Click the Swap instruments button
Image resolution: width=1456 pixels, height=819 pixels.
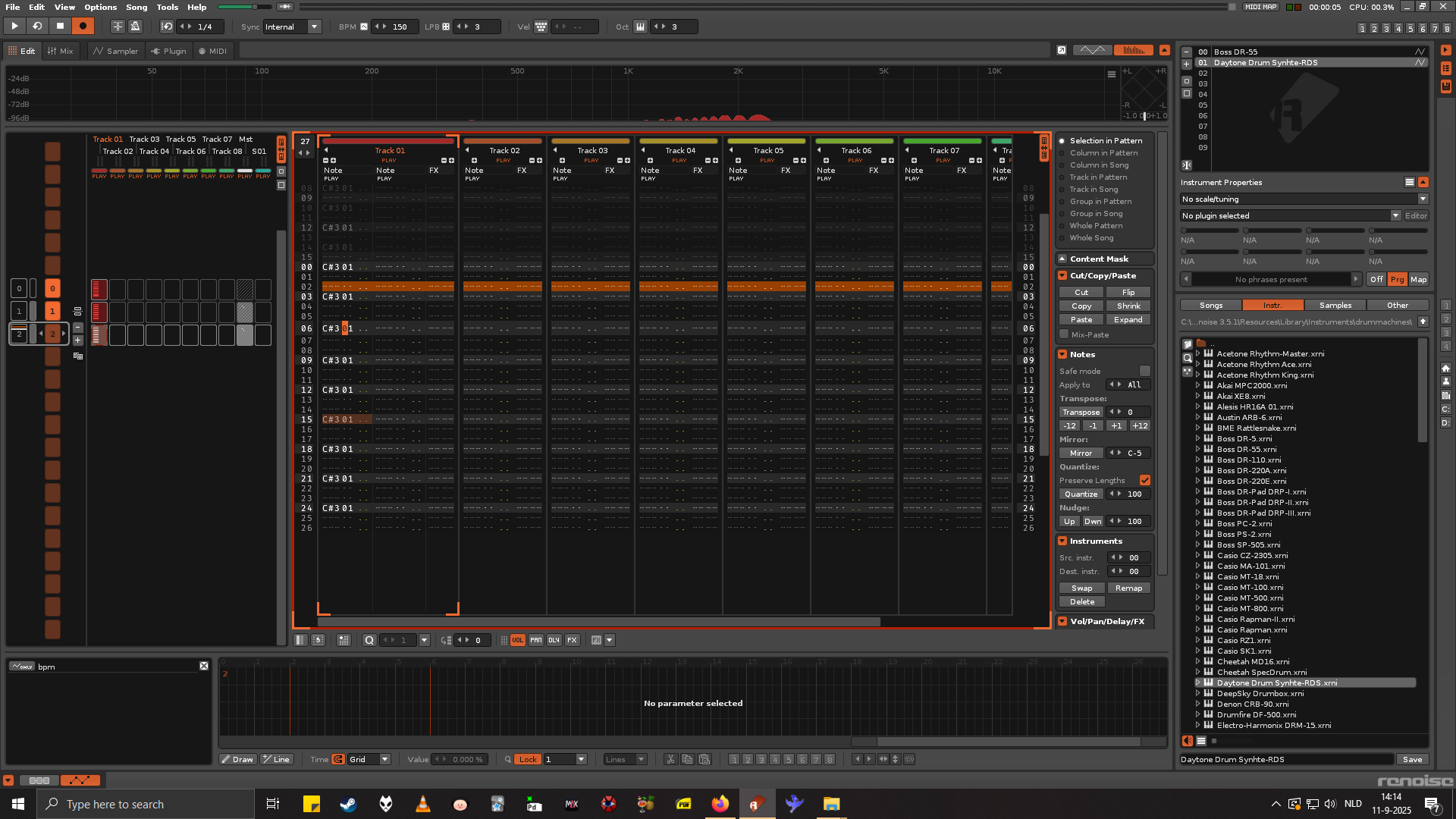pos(1081,588)
